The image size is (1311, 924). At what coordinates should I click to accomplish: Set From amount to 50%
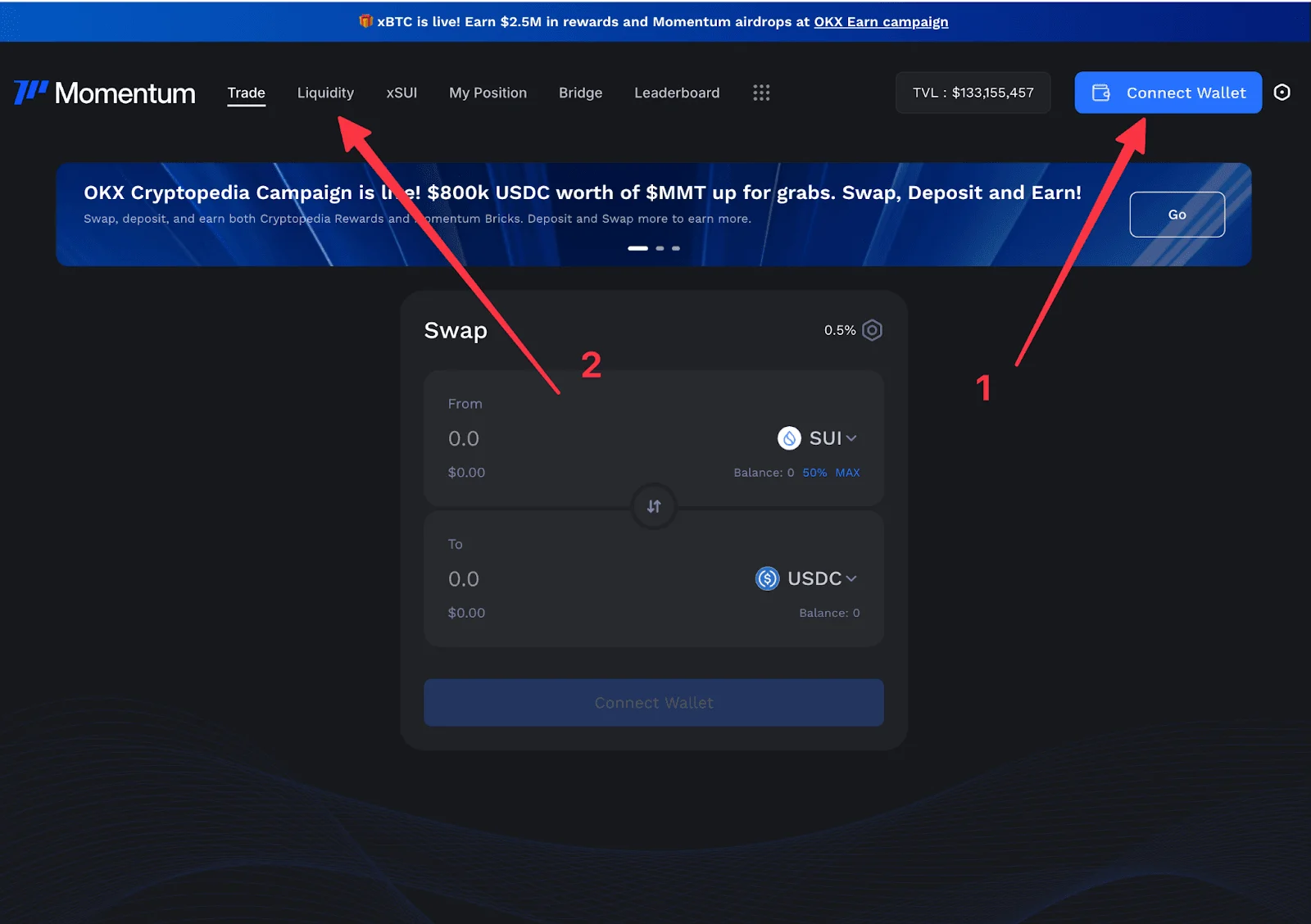click(x=814, y=473)
